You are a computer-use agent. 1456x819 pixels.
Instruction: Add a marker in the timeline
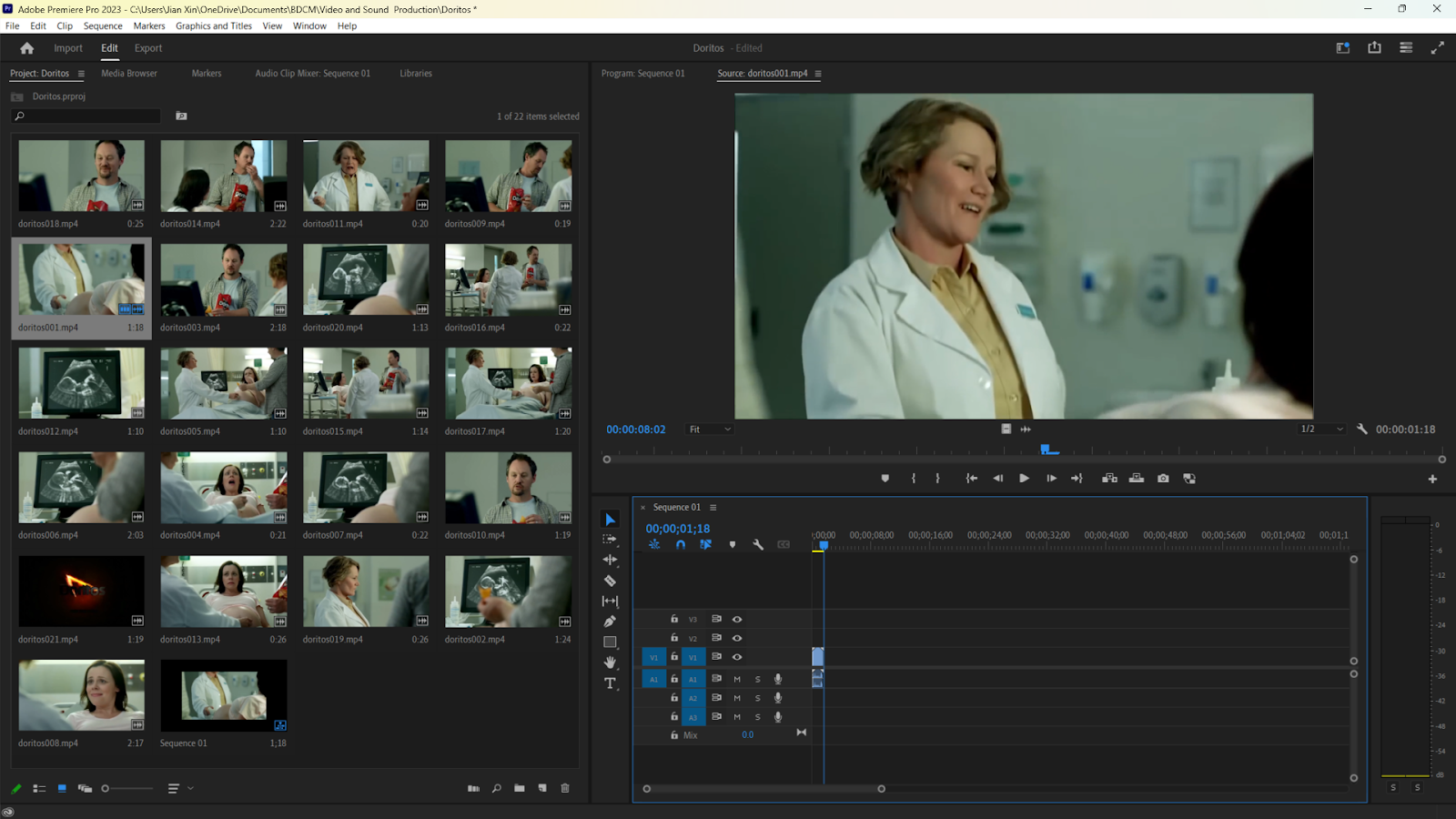733,544
